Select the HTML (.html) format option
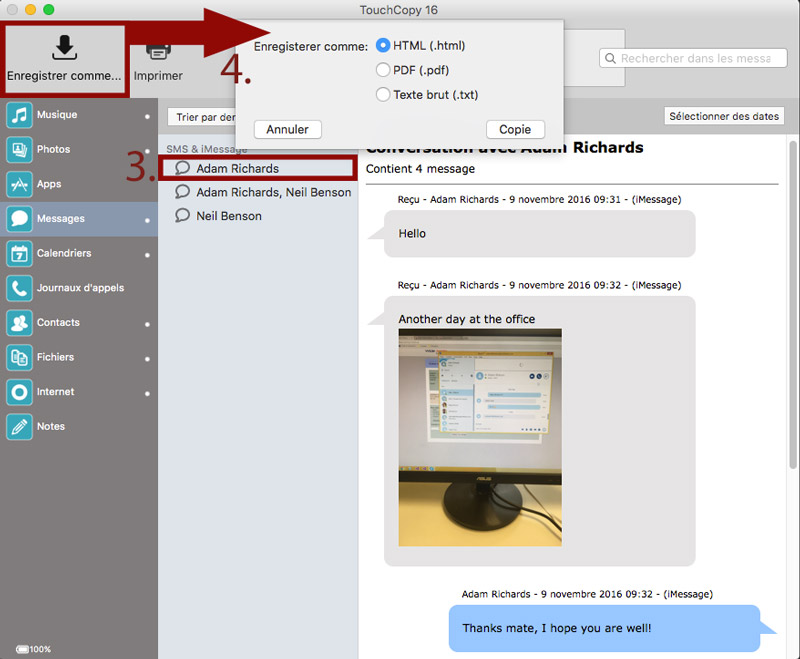The image size is (800, 659). (383, 45)
